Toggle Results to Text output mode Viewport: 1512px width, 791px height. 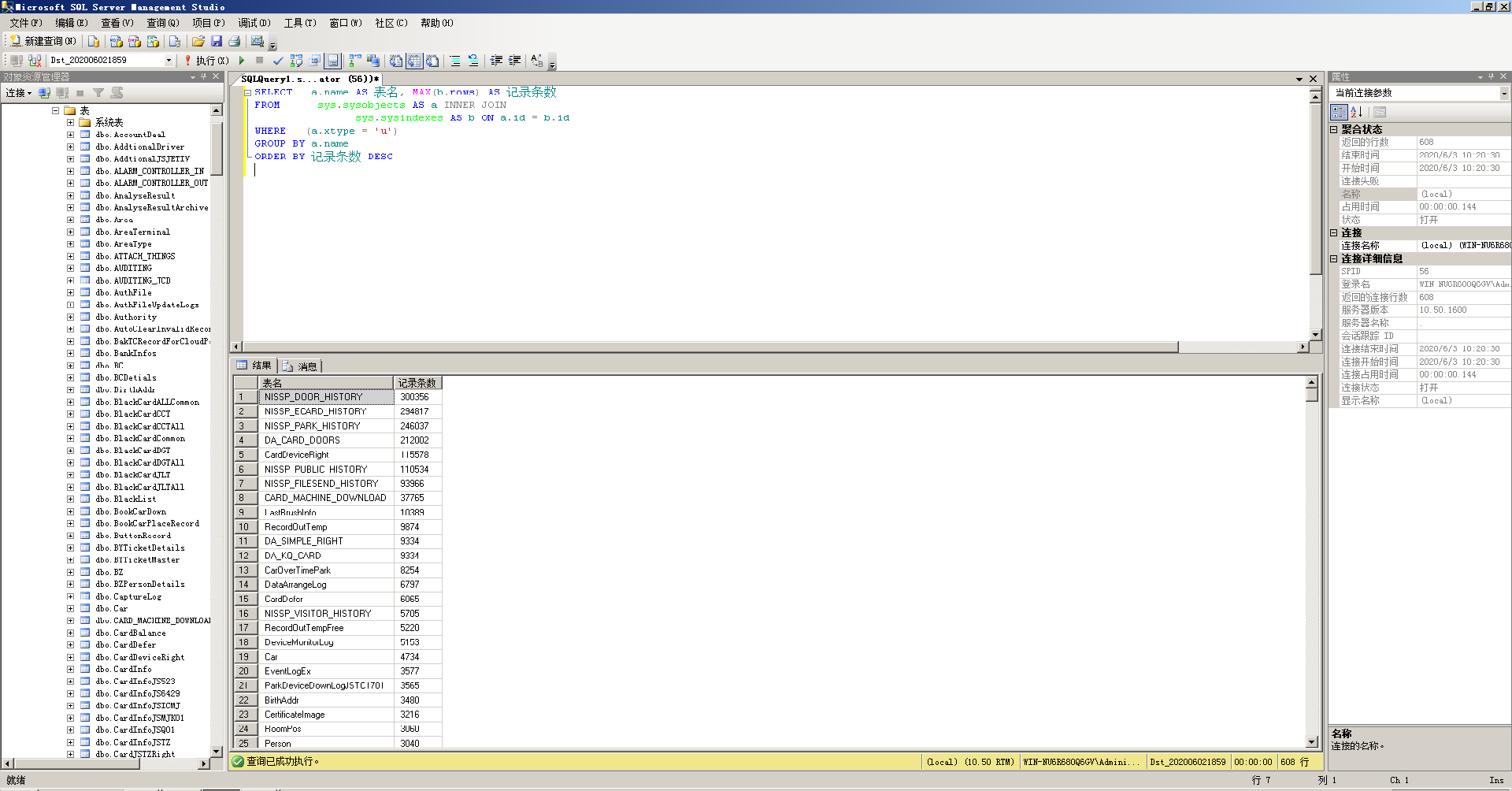click(x=396, y=60)
